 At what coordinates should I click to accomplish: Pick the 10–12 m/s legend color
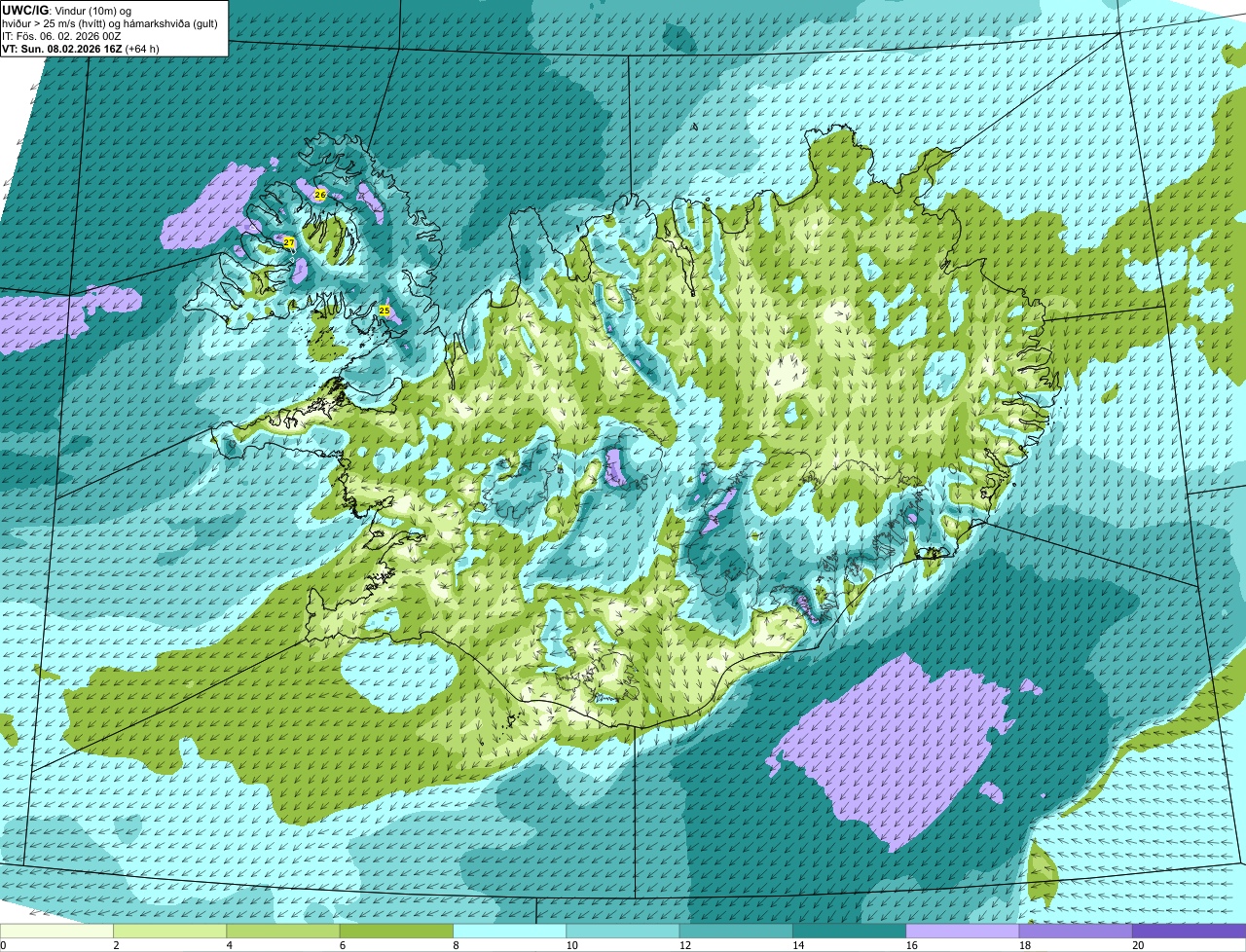click(623, 932)
